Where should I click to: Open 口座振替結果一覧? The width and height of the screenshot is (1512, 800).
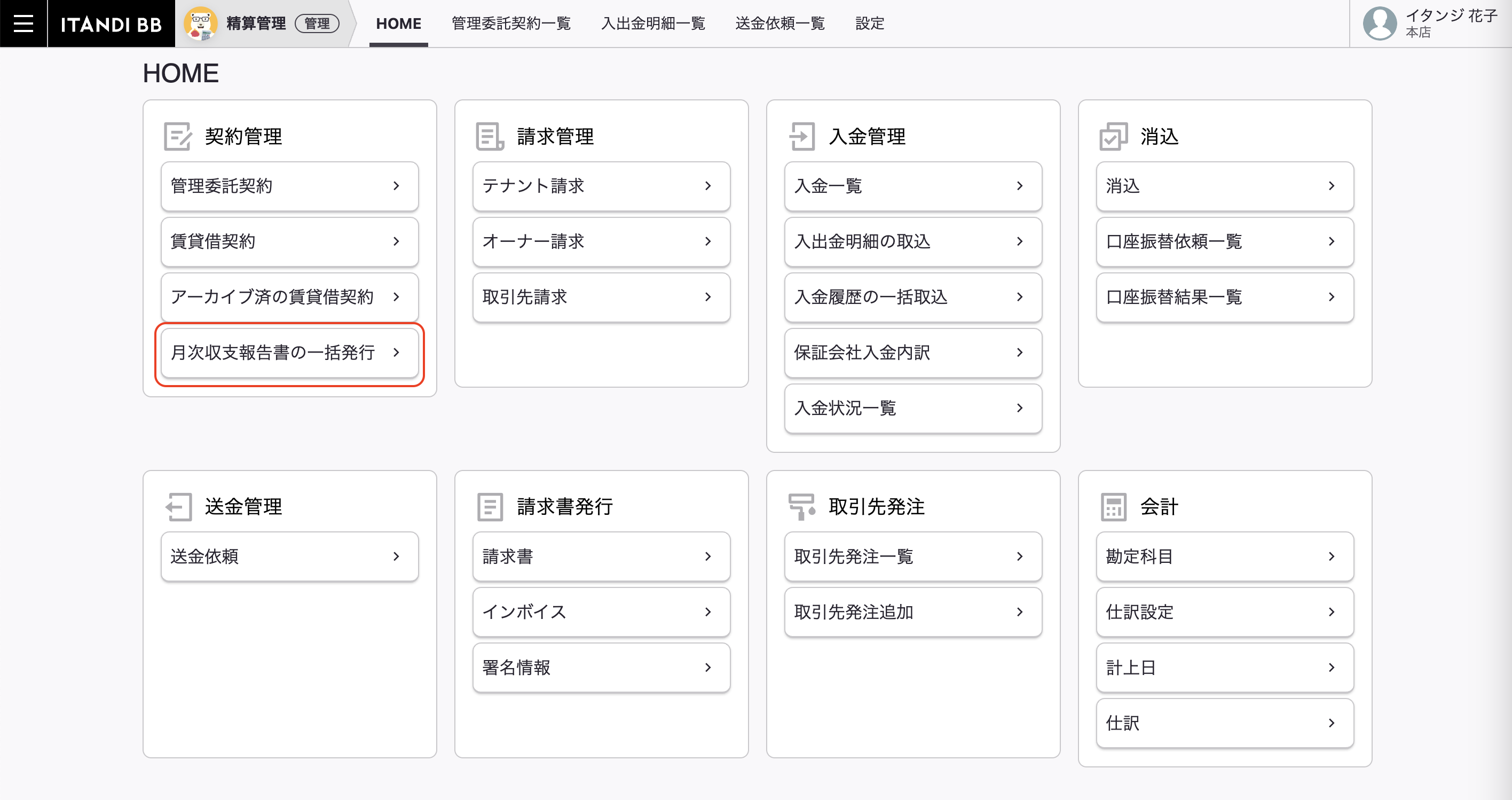(1225, 297)
